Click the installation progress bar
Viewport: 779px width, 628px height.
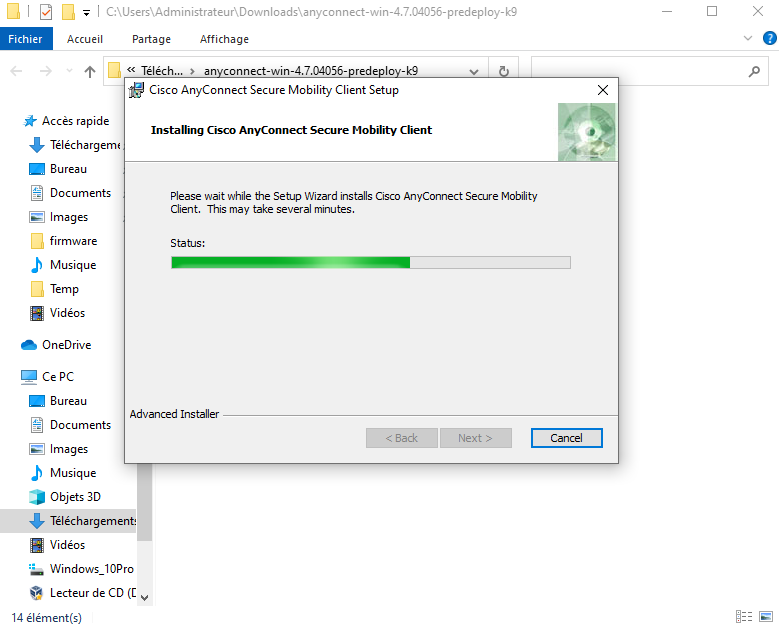tap(370, 262)
